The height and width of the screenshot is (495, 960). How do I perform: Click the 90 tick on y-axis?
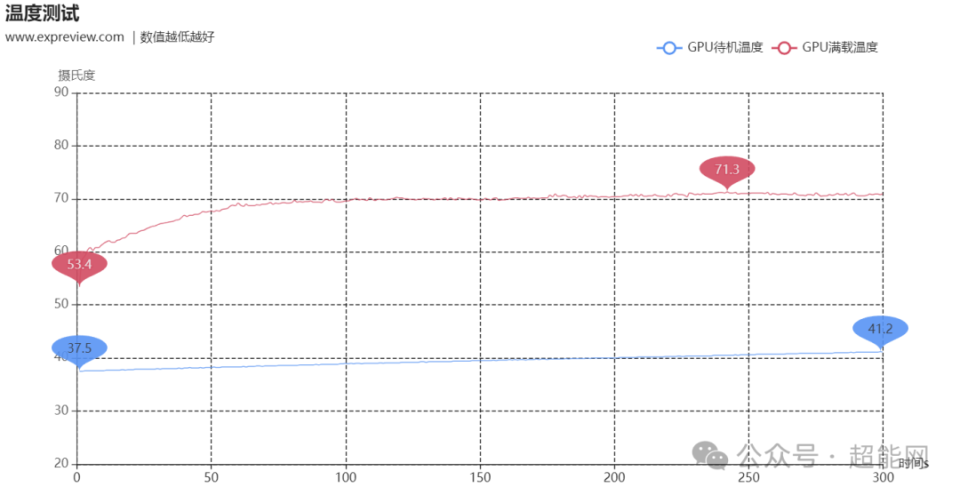(x=61, y=93)
